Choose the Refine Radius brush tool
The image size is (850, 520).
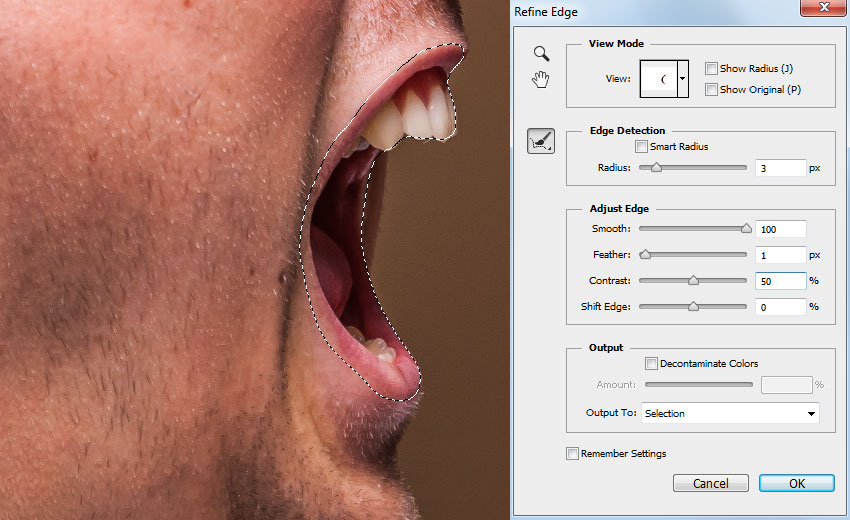tap(541, 141)
